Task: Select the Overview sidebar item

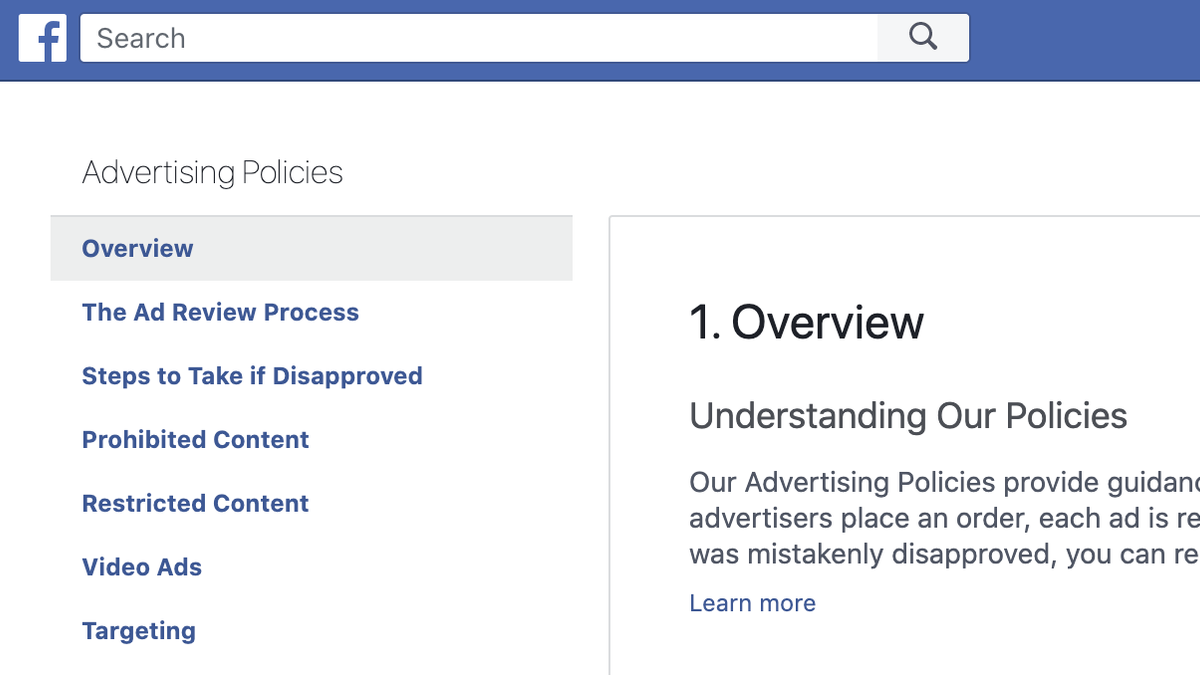Action: point(138,249)
